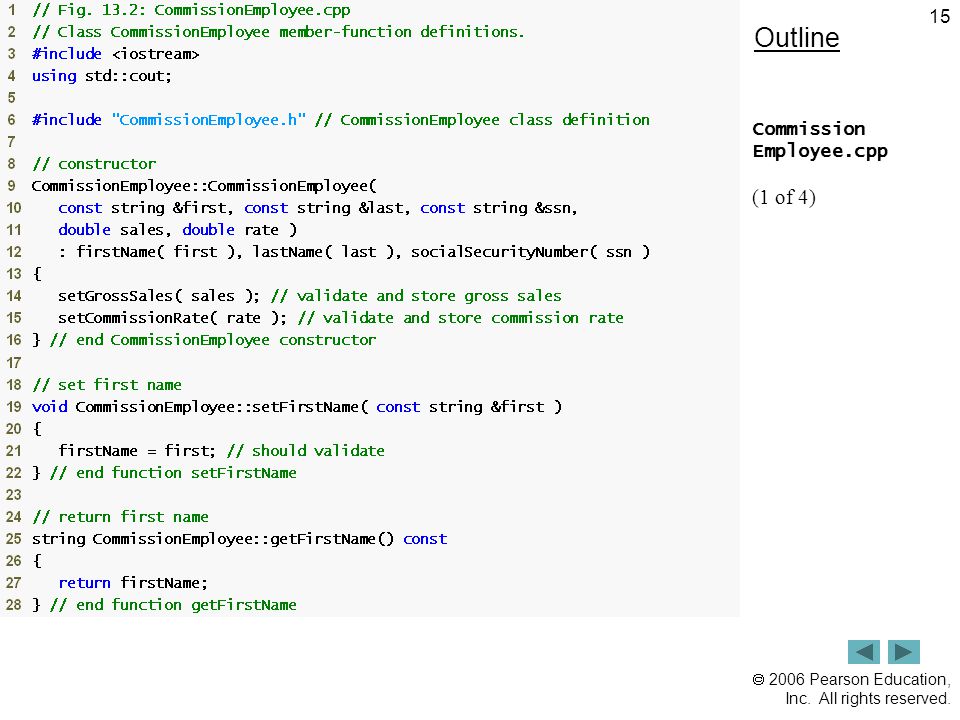960x720 pixels.
Task: Select the "&ssn," parameter on line 10
Action: pos(556,208)
